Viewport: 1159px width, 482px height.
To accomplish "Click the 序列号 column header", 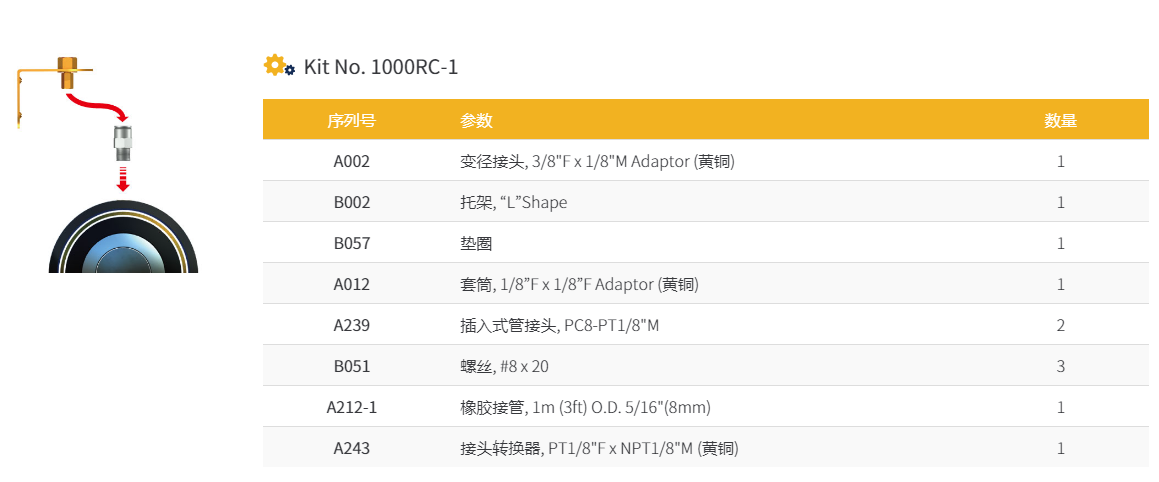I will point(351,121).
